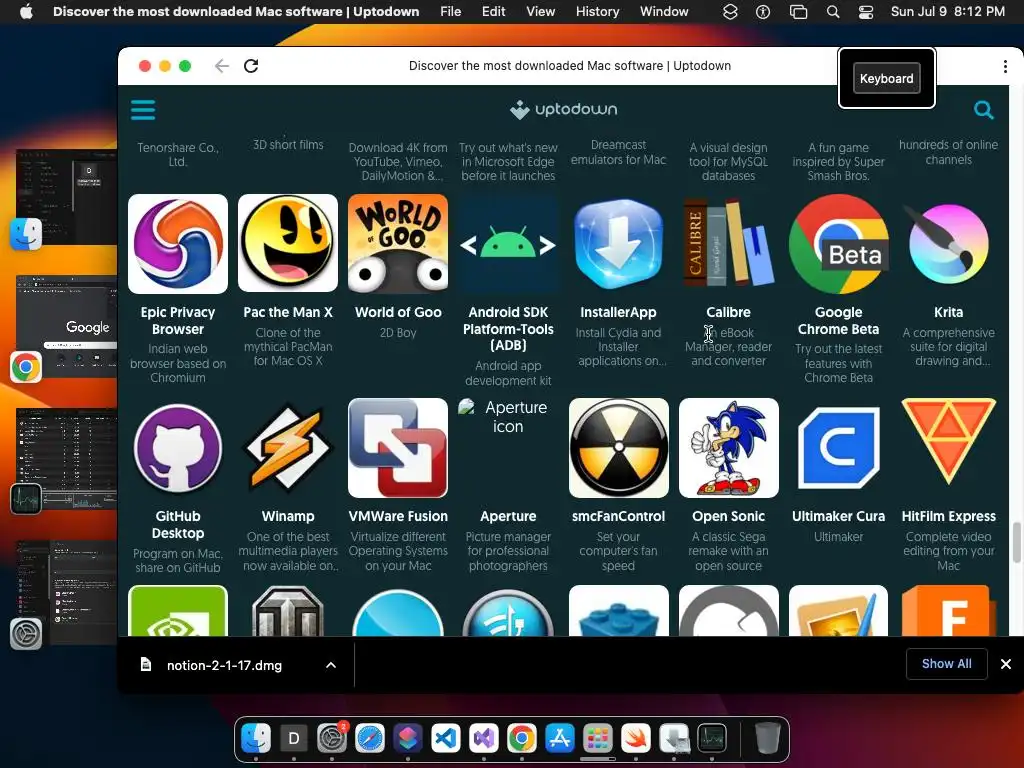Open Finder from the Dock

256,739
